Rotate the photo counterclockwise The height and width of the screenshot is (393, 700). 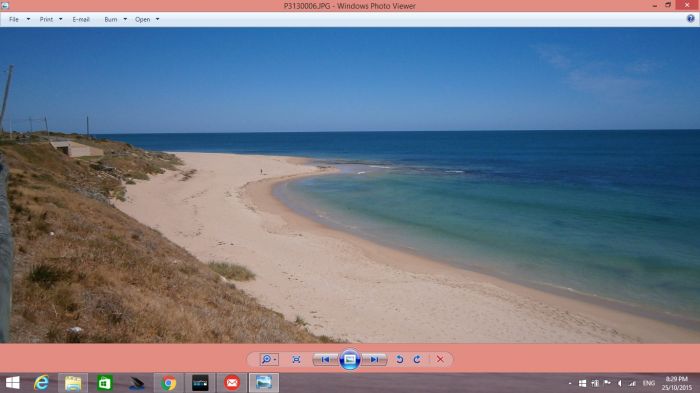(x=400, y=360)
